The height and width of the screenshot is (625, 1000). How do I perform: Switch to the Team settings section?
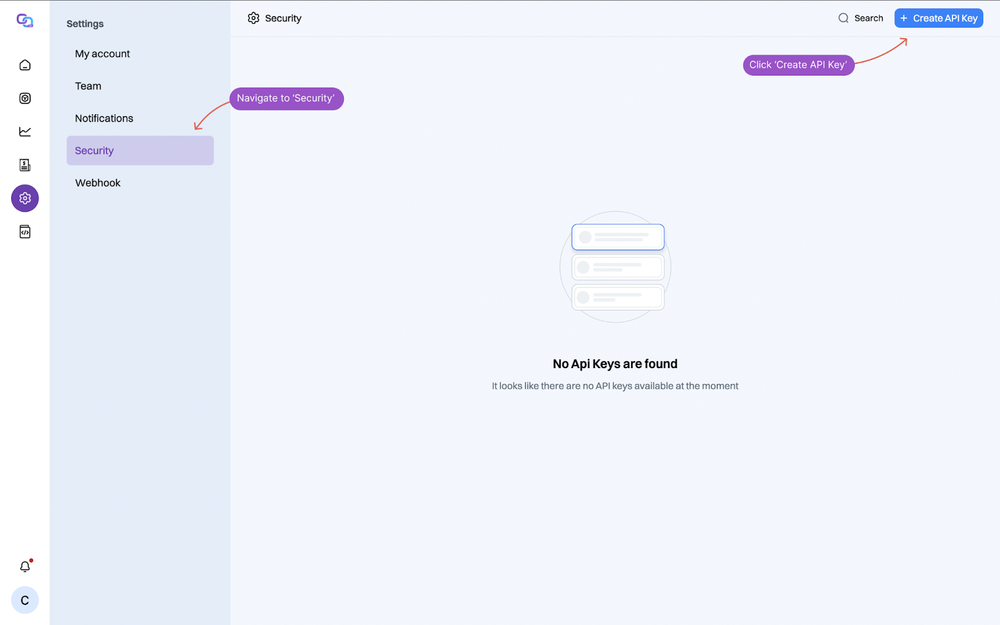pos(87,86)
